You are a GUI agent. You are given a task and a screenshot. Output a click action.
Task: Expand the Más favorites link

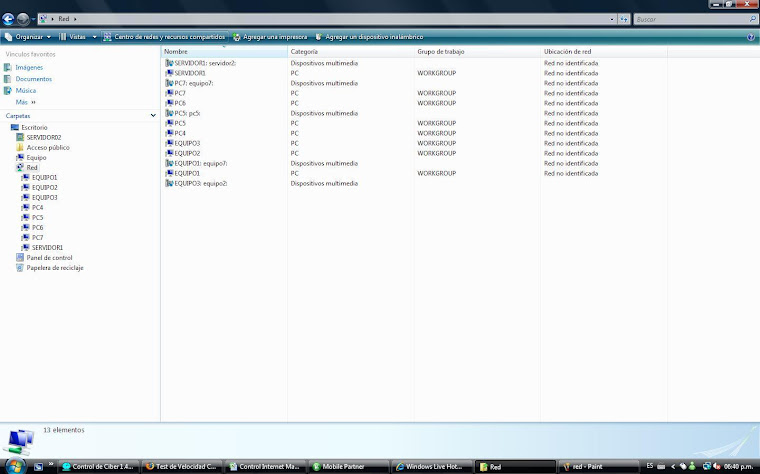pos(26,102)
